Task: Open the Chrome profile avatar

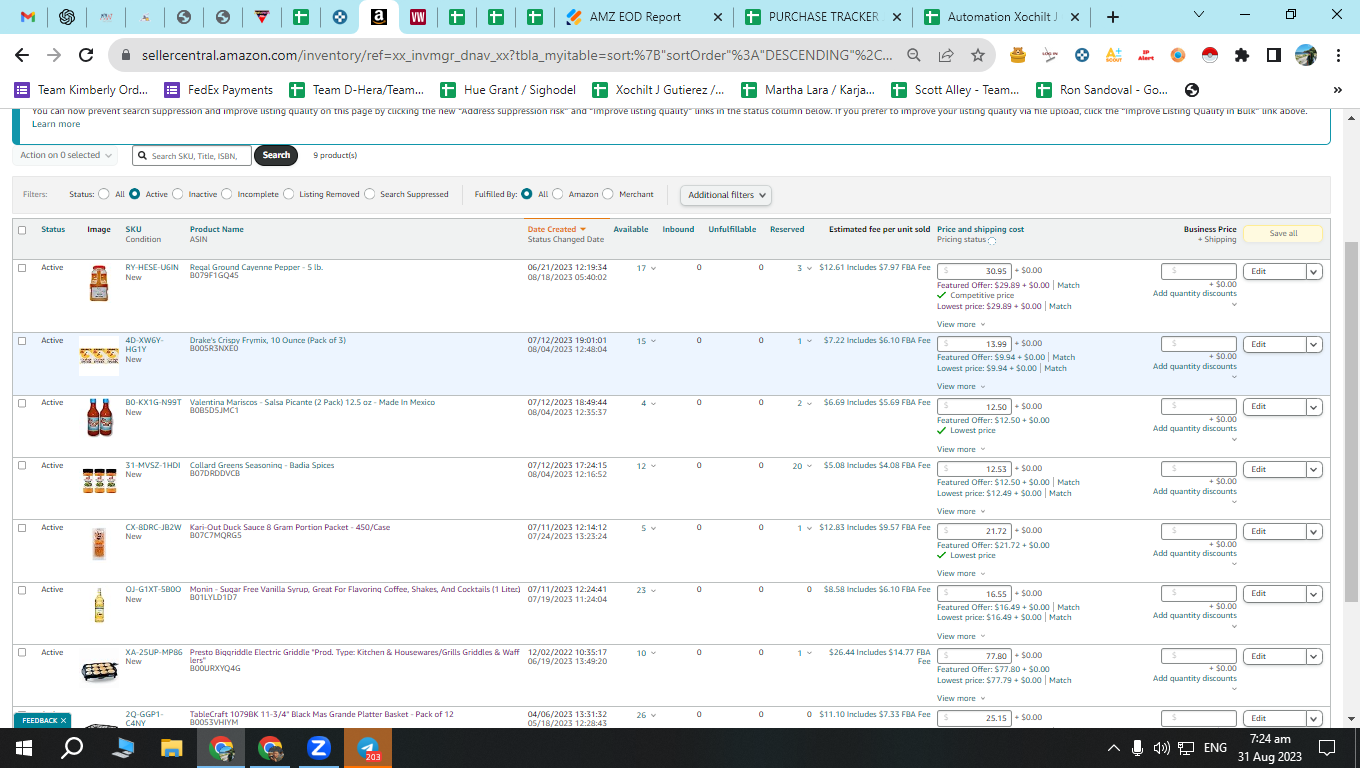Action: coord(1306,56)
